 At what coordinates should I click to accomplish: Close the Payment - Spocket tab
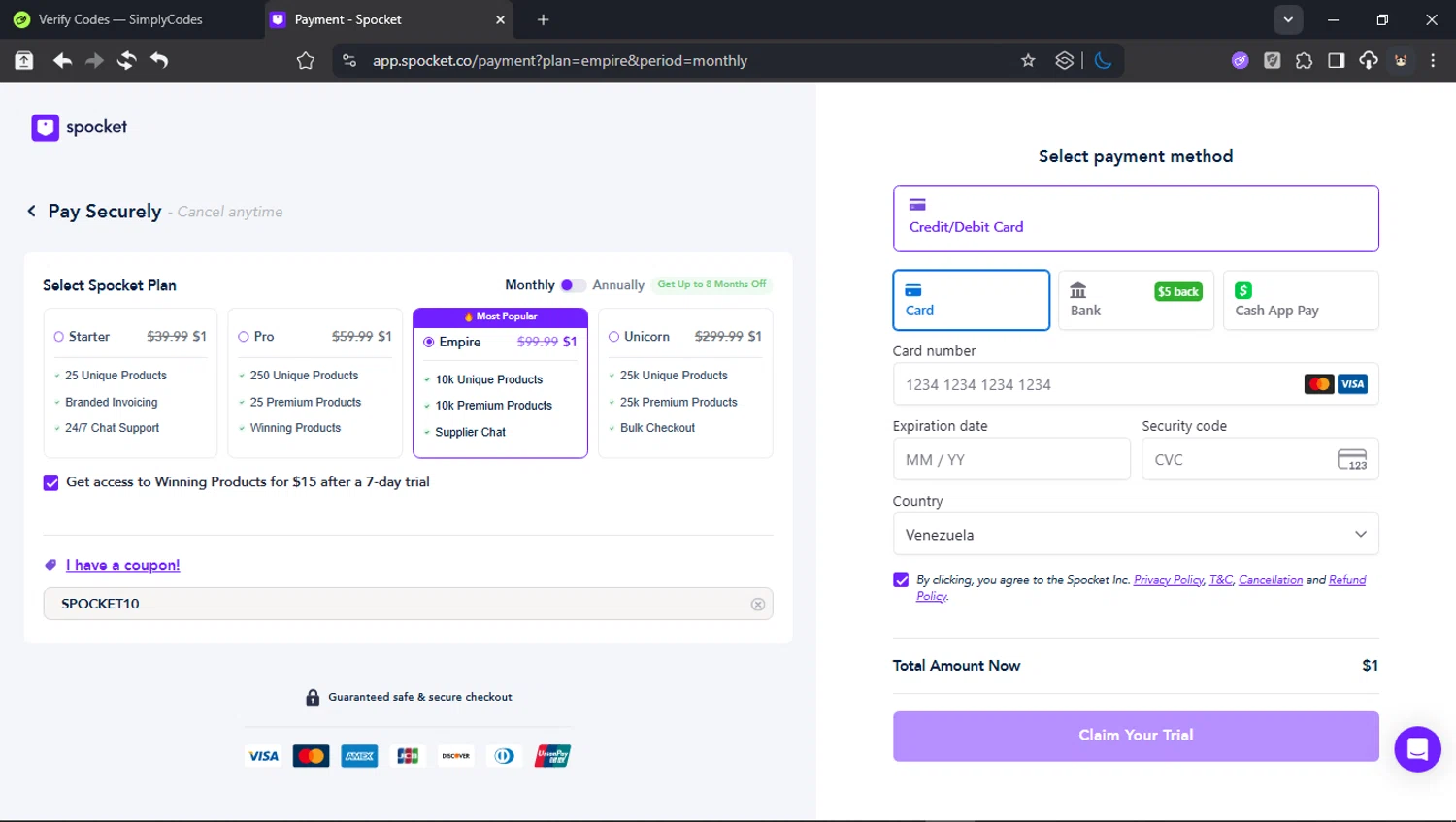coord(500,19)
